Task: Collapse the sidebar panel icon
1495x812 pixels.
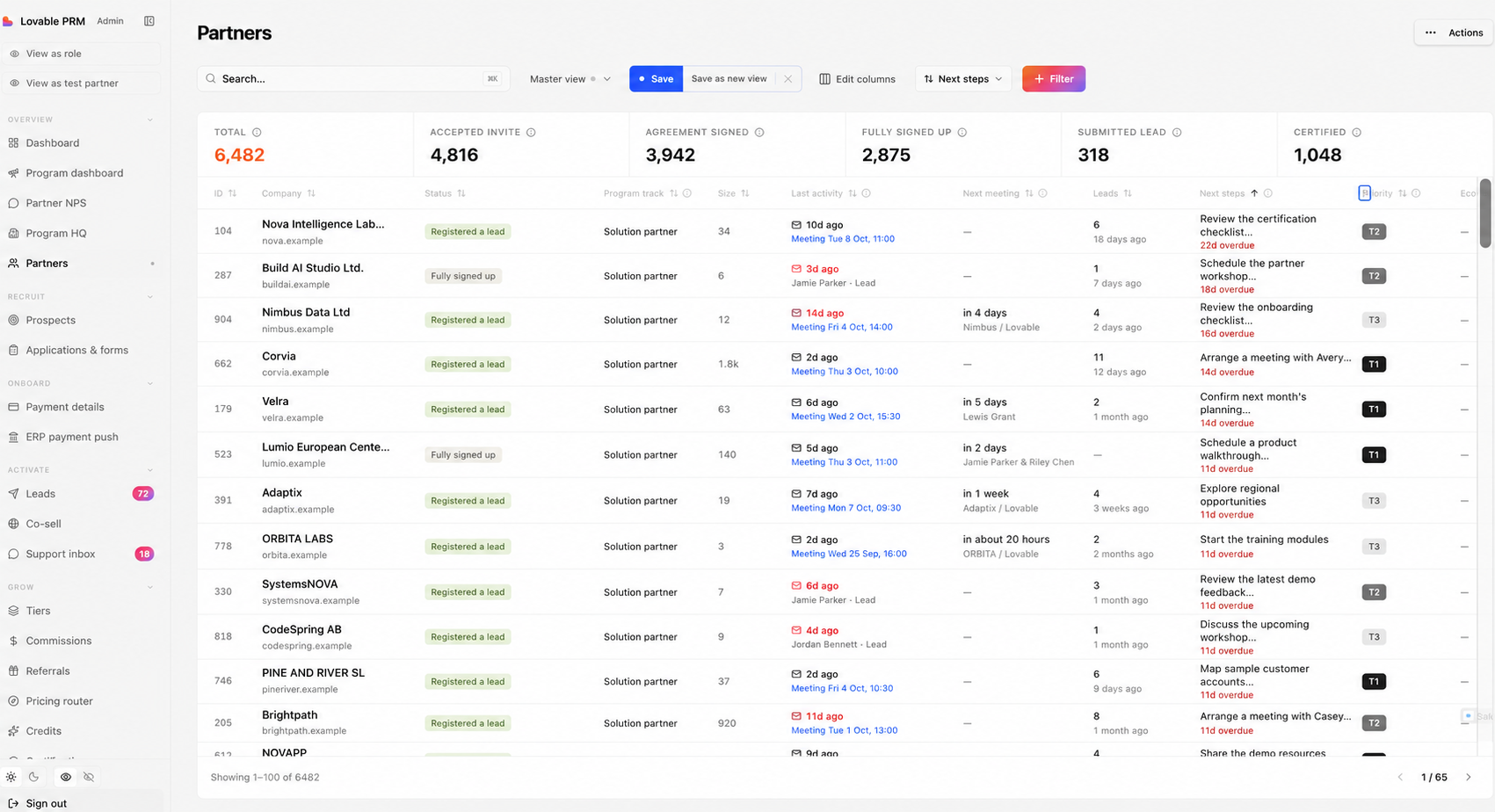Action: click(x=149, y=21)
